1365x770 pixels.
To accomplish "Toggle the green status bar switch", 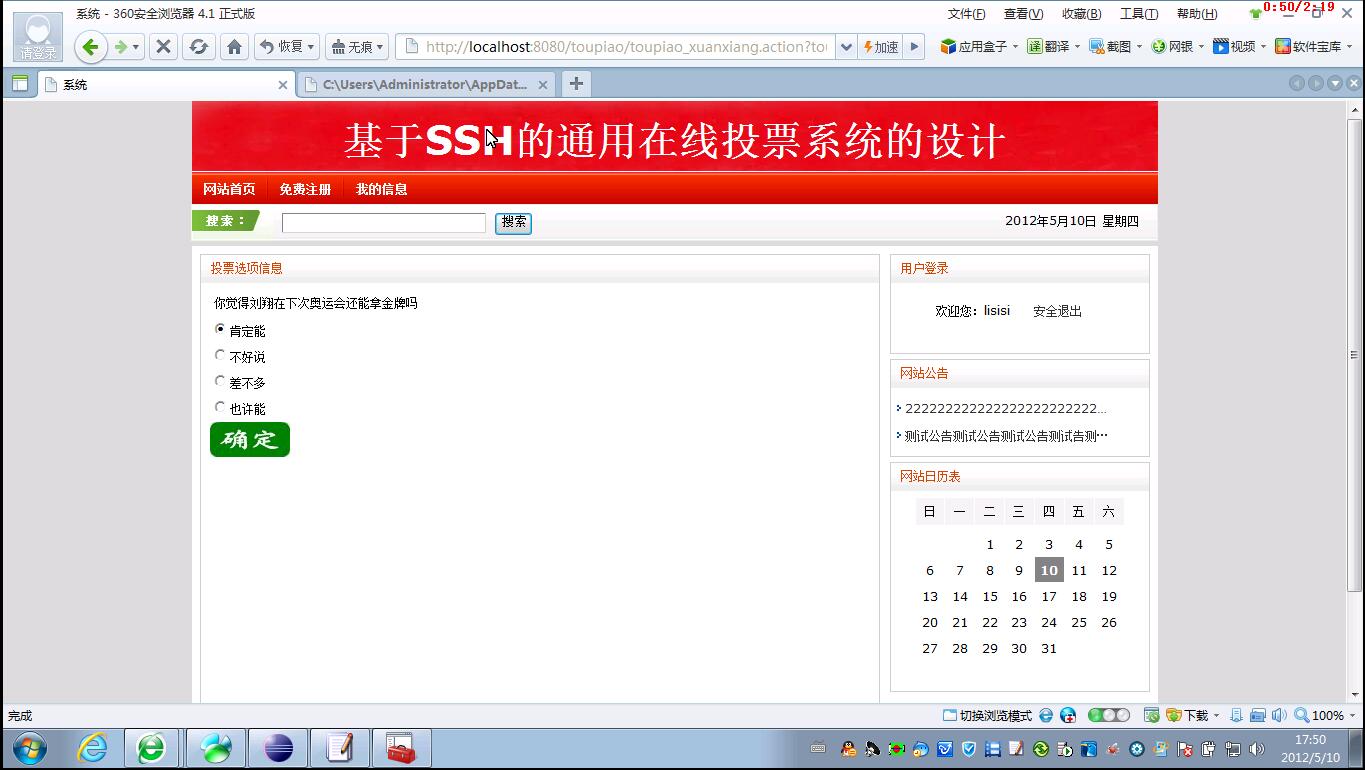I will pyautogui.click(x=1109, y=715).
